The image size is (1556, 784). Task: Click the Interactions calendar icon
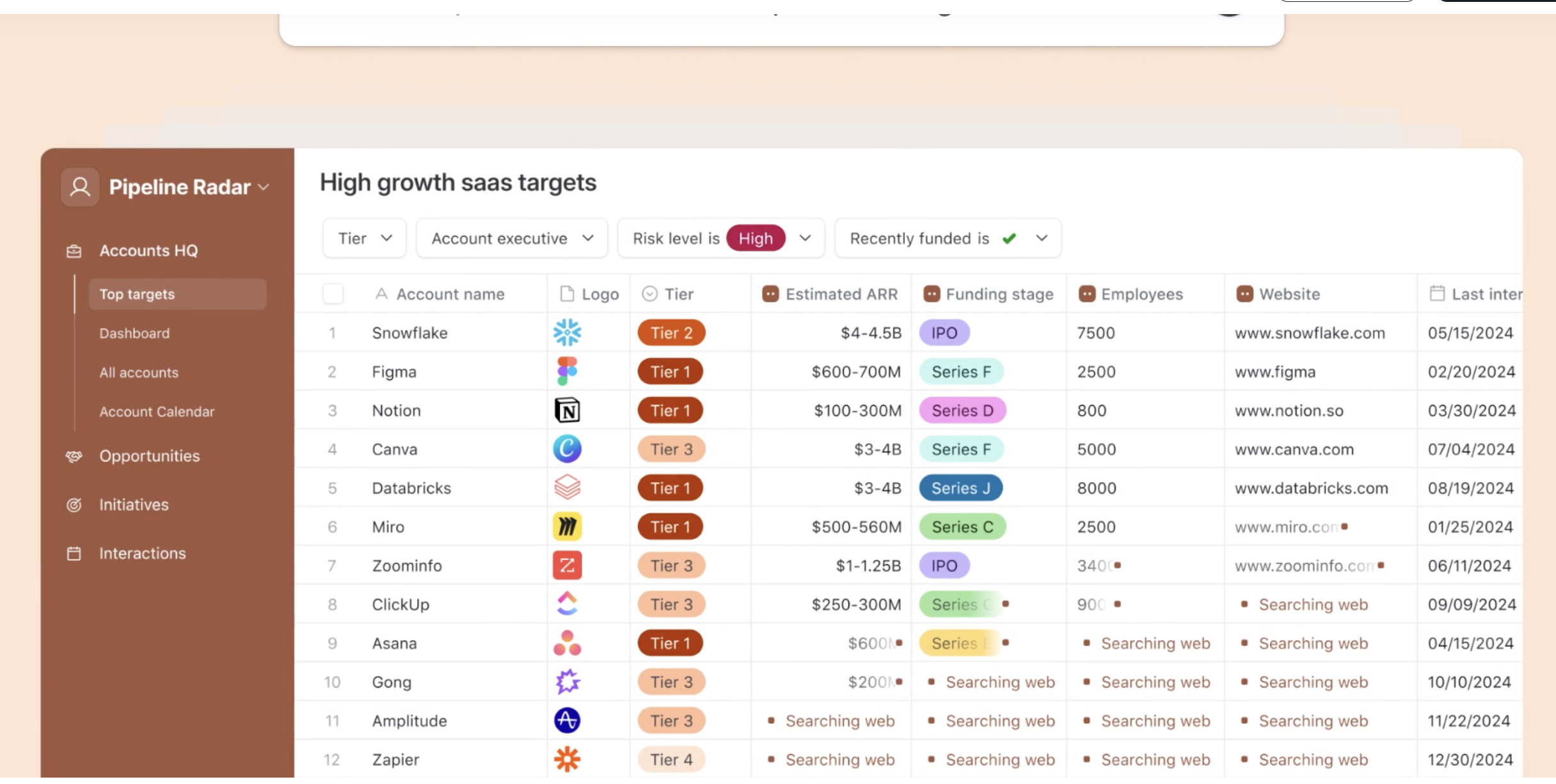coord(74,553)
